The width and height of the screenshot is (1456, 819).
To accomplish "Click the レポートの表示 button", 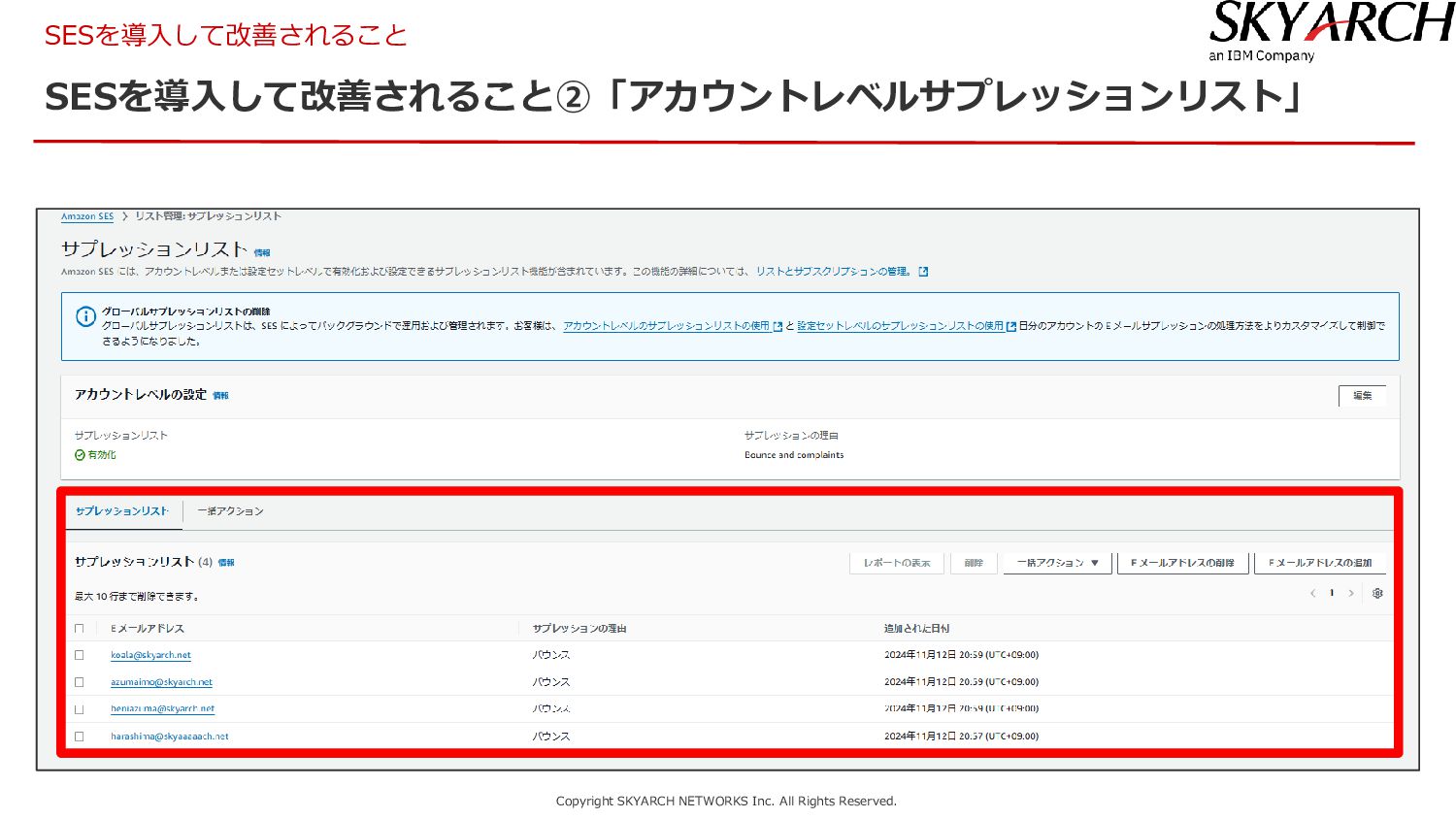I will click(x=897, y=563).
